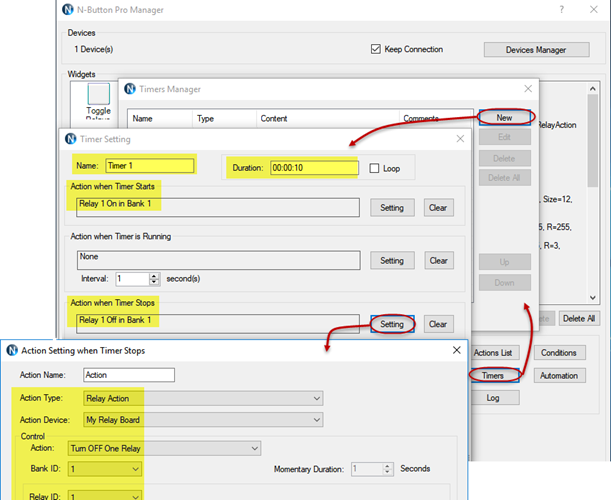Select the Toggle Relays widget icon

(x=99, y=94)
